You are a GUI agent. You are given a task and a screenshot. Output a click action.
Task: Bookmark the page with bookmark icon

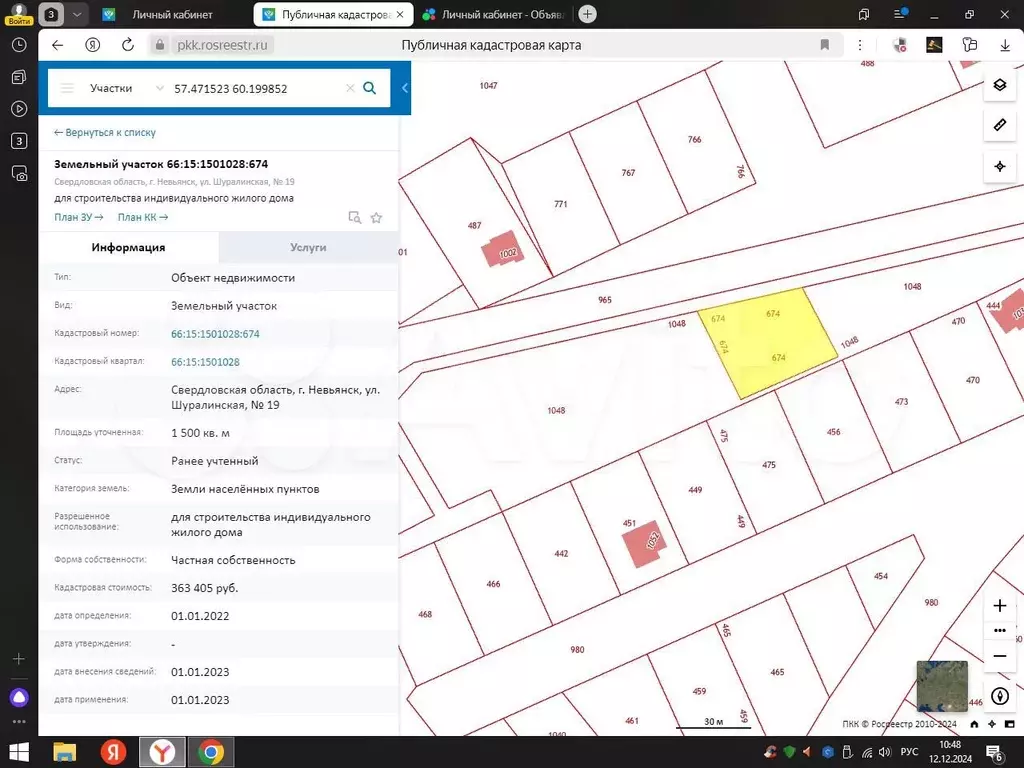tap(825, 45)
